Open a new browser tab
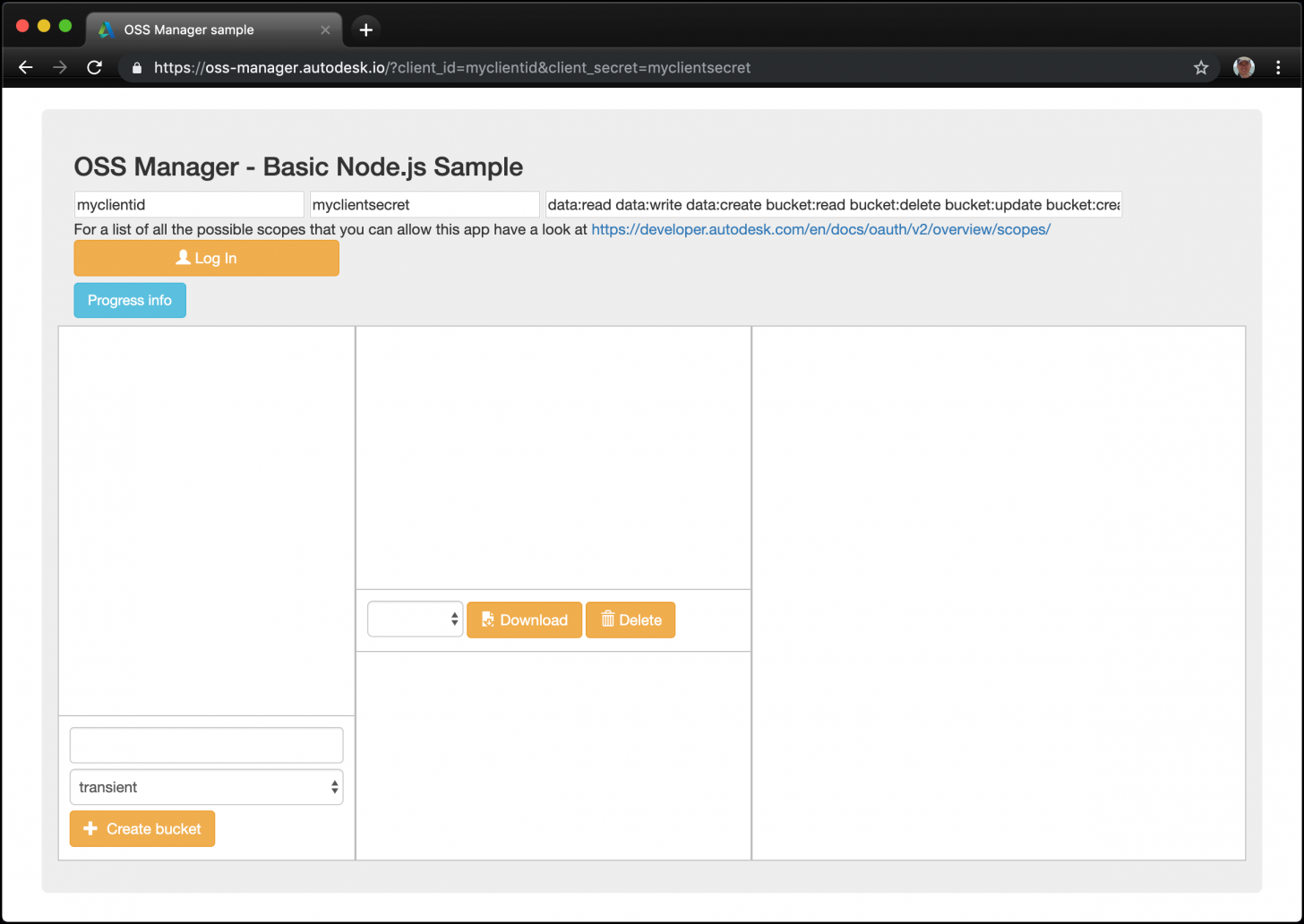The width and height of the screenshot is (1304, 924). coord(365,29)
